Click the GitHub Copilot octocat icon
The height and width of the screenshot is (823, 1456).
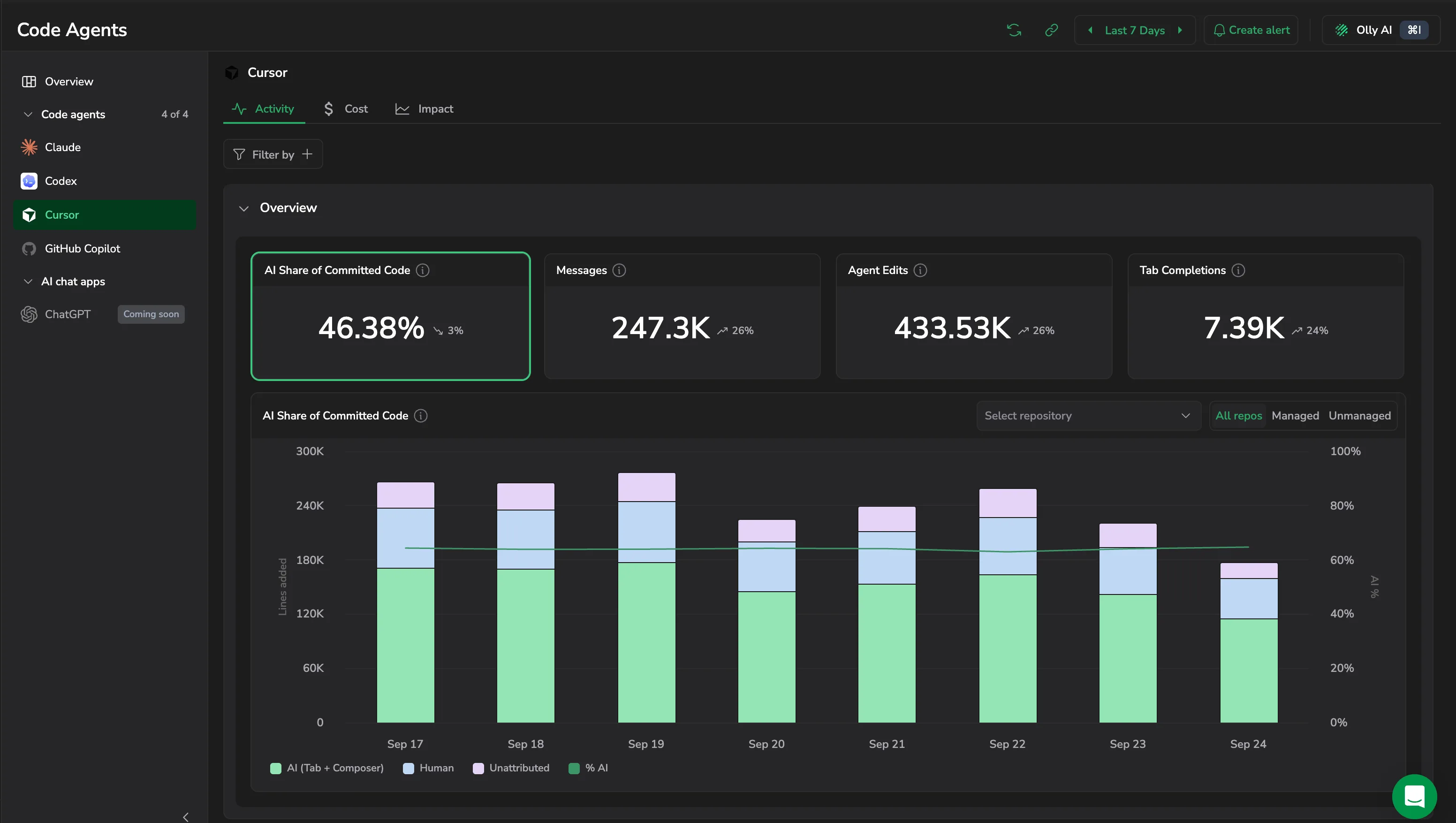[29, 249]
